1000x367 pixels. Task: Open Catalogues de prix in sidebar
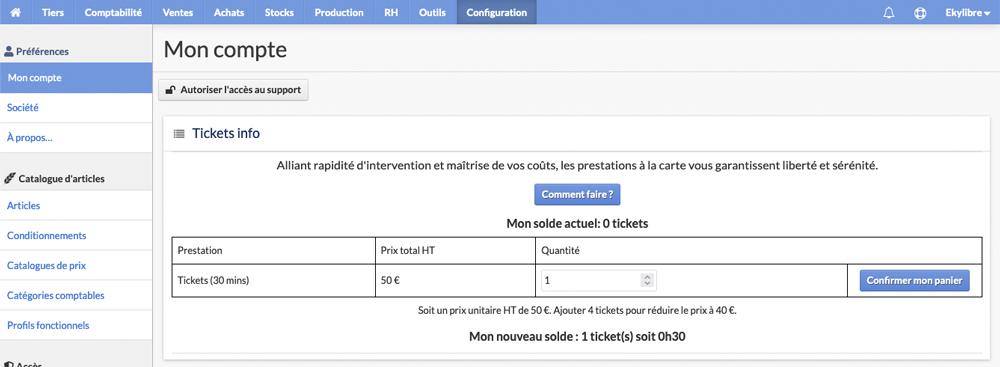pos(76,266)
